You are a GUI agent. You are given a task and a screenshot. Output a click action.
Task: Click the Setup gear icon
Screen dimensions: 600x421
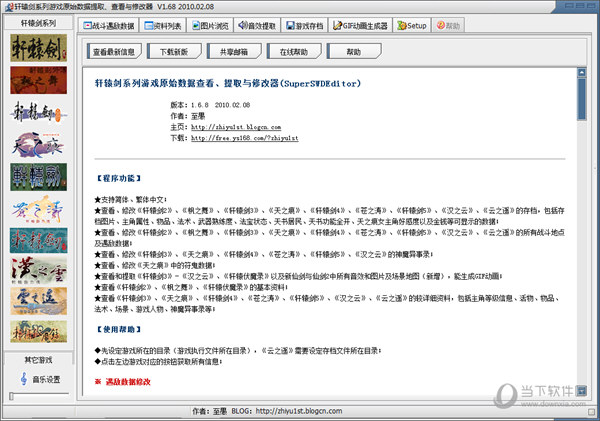point(402,25)
